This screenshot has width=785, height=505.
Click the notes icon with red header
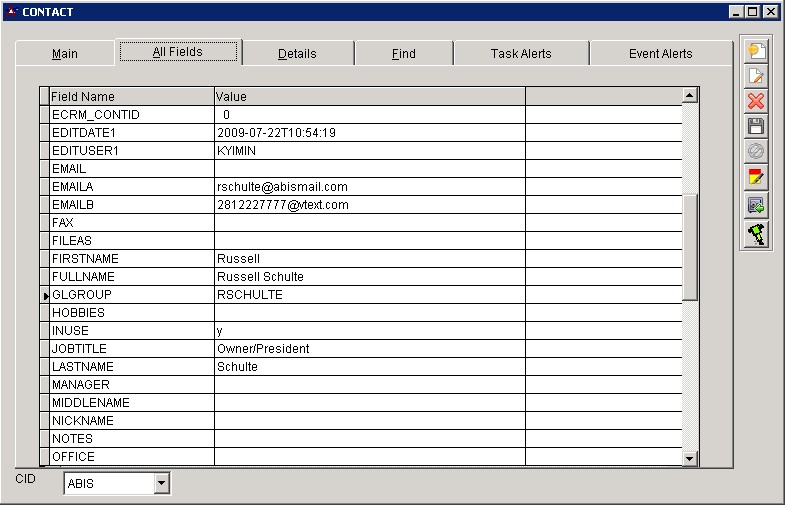756,178
